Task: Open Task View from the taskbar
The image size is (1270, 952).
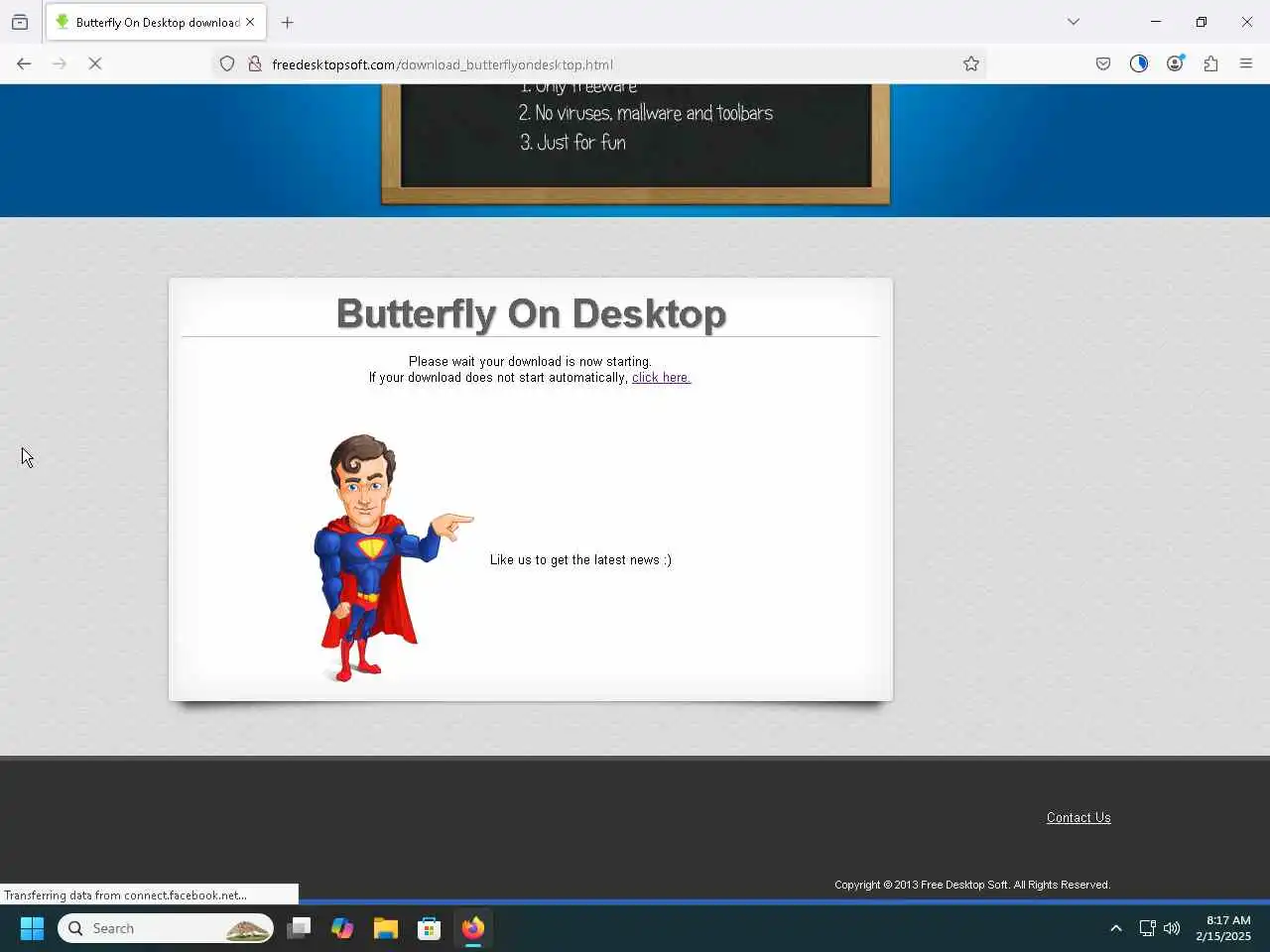Action: (299, 928)
